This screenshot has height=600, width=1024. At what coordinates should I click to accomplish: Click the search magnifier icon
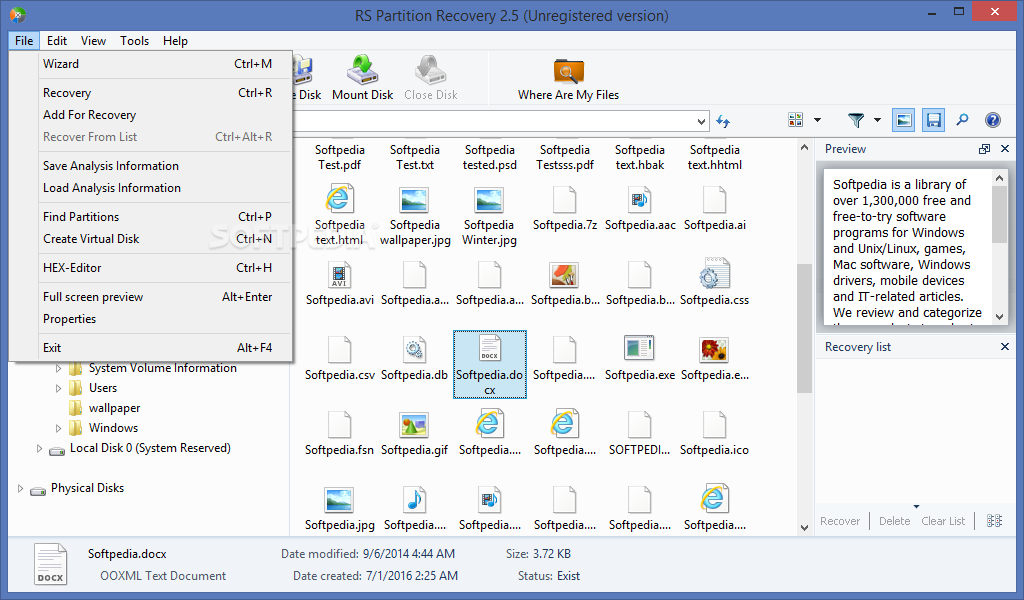point(963,119)
